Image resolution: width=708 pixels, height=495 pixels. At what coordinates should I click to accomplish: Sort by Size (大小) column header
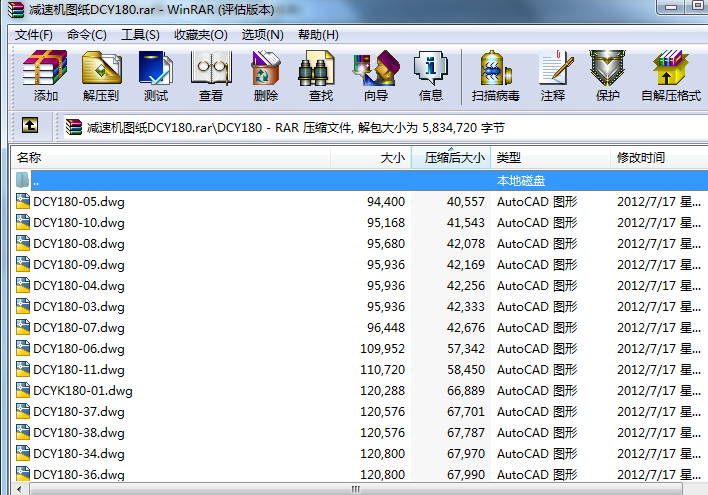click(371, 158)
